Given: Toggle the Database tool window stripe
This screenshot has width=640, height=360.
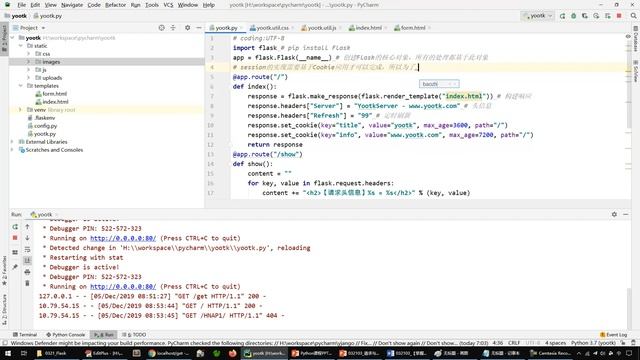Looking at the screenshot, I should pos(636,39).
